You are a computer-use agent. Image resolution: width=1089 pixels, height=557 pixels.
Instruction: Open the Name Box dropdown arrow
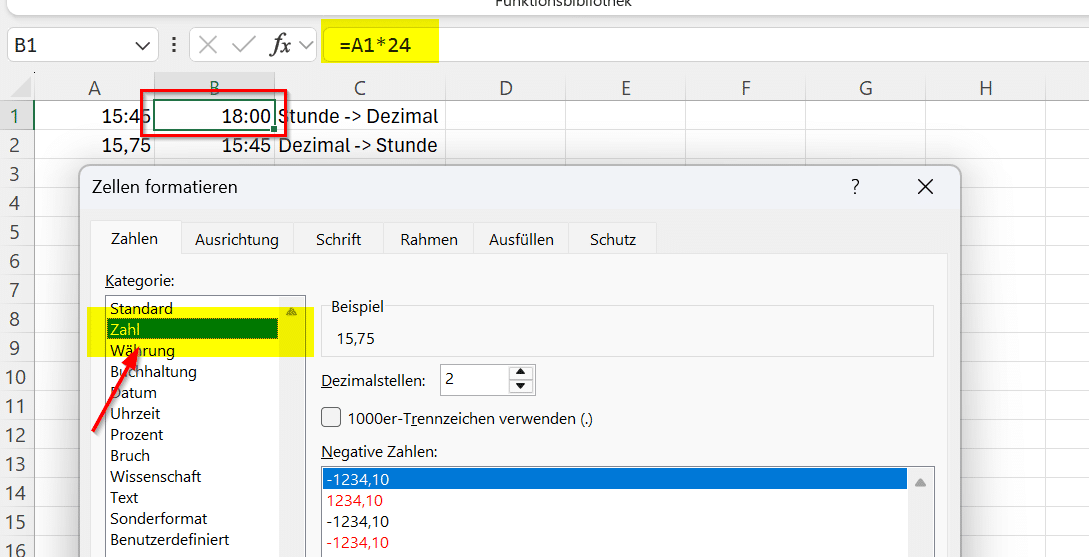tap(141, 46)
